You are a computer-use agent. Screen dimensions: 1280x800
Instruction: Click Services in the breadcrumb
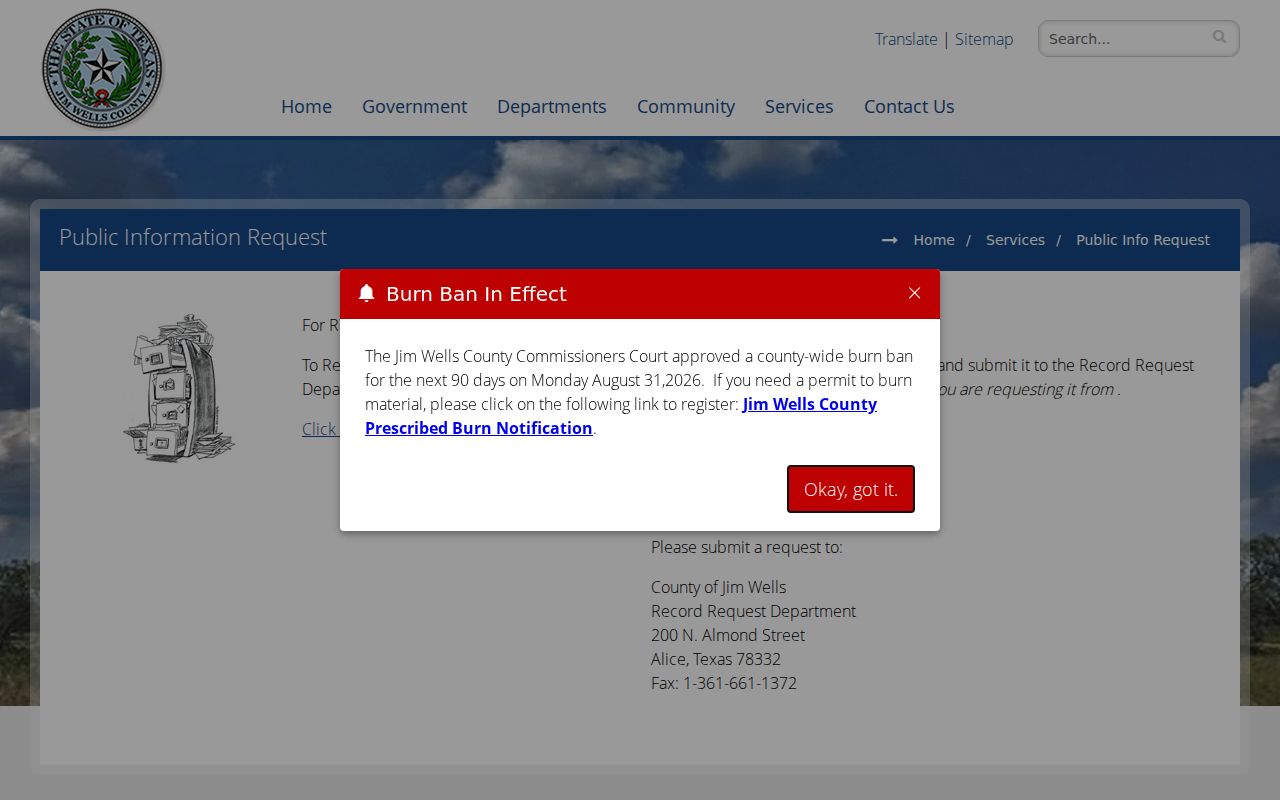tap(1015, 240)
